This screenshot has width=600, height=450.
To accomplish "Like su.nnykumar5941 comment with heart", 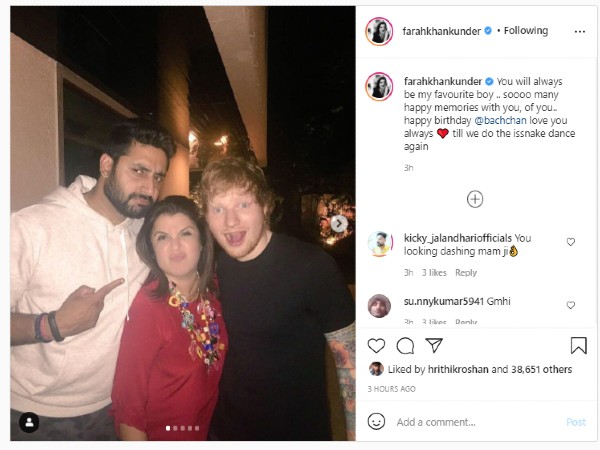I will click(571, 305).
